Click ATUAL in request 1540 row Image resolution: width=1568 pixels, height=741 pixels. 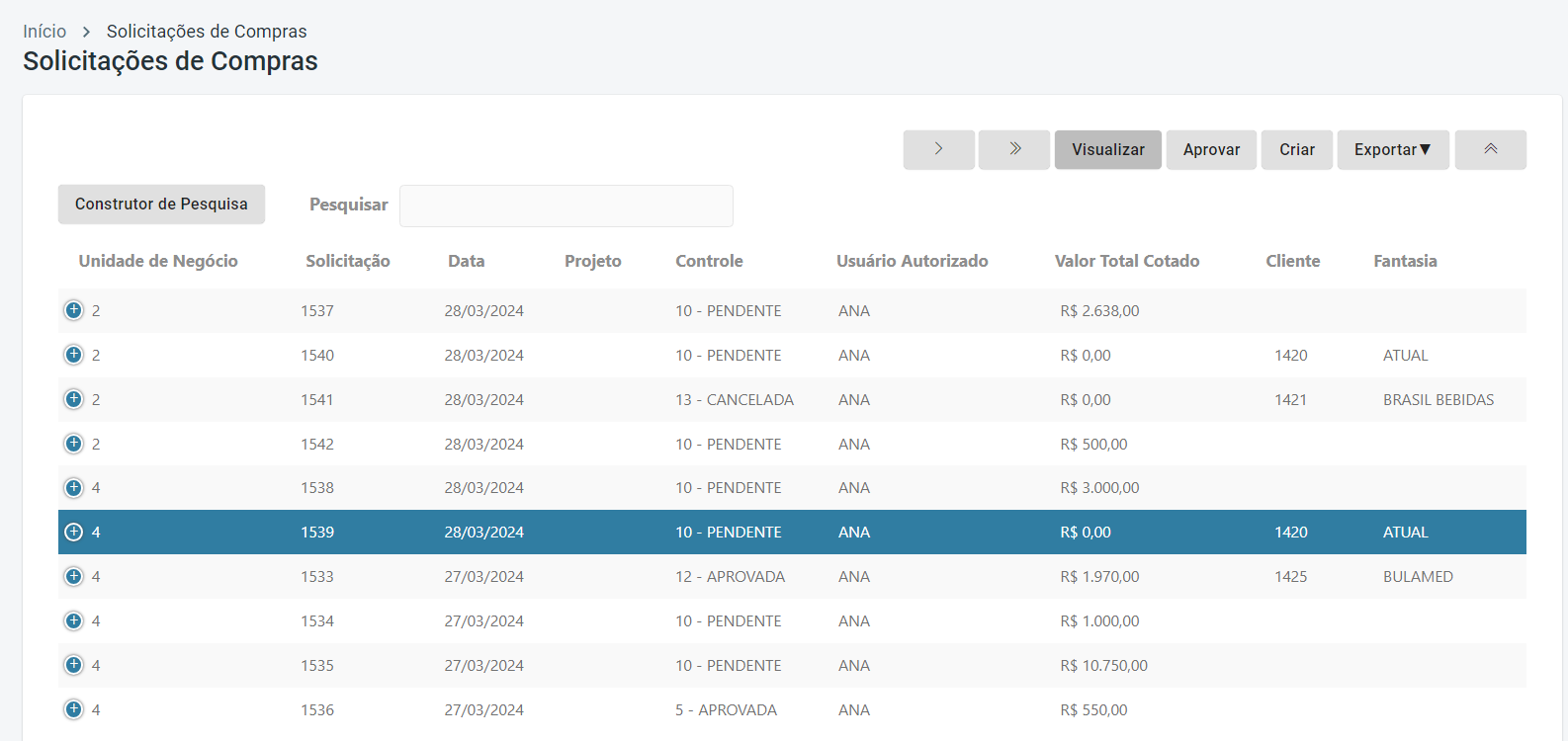[x=1406, y=355]
